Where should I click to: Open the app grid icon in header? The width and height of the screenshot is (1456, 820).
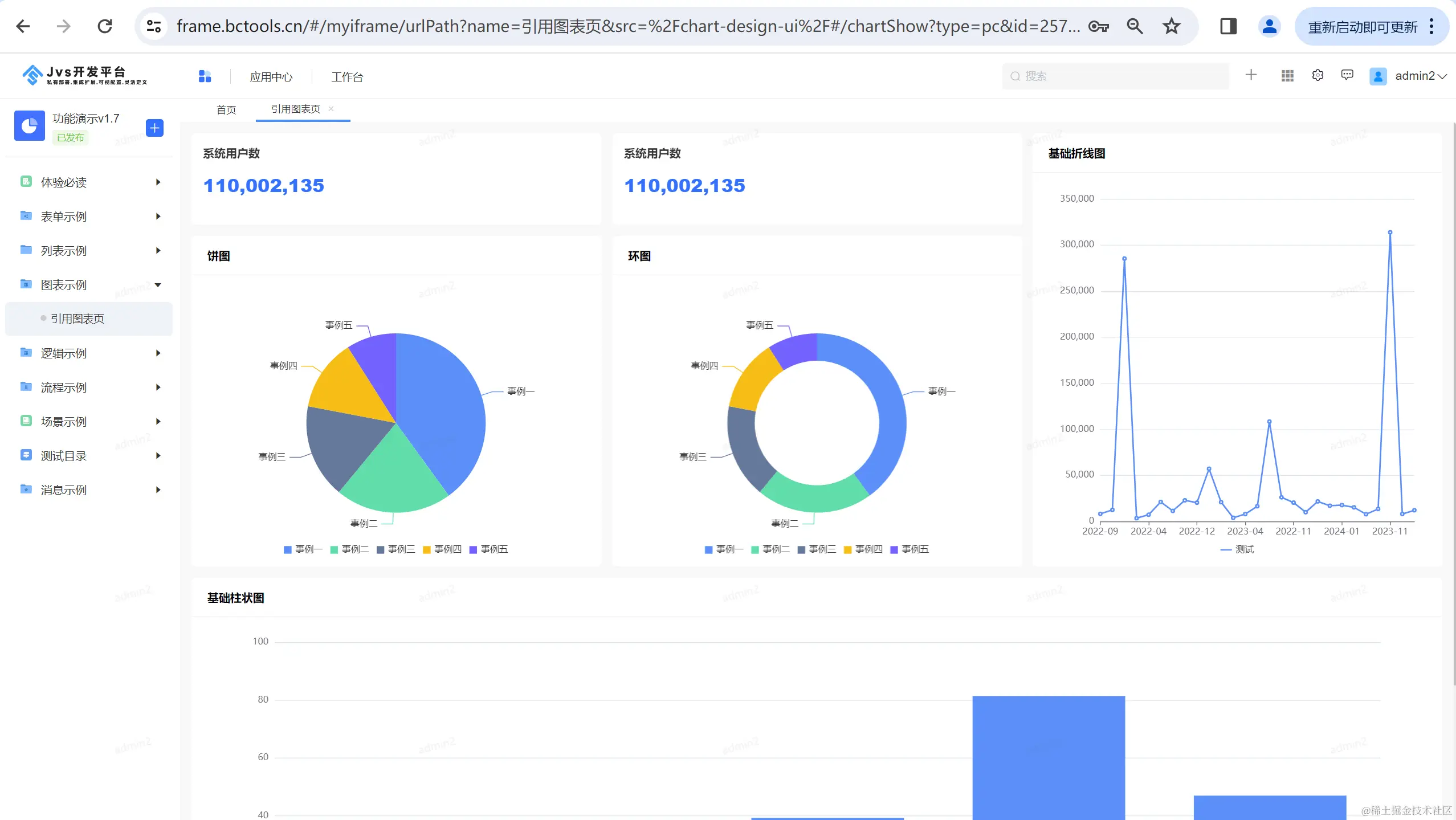[x=1287, y=76]
